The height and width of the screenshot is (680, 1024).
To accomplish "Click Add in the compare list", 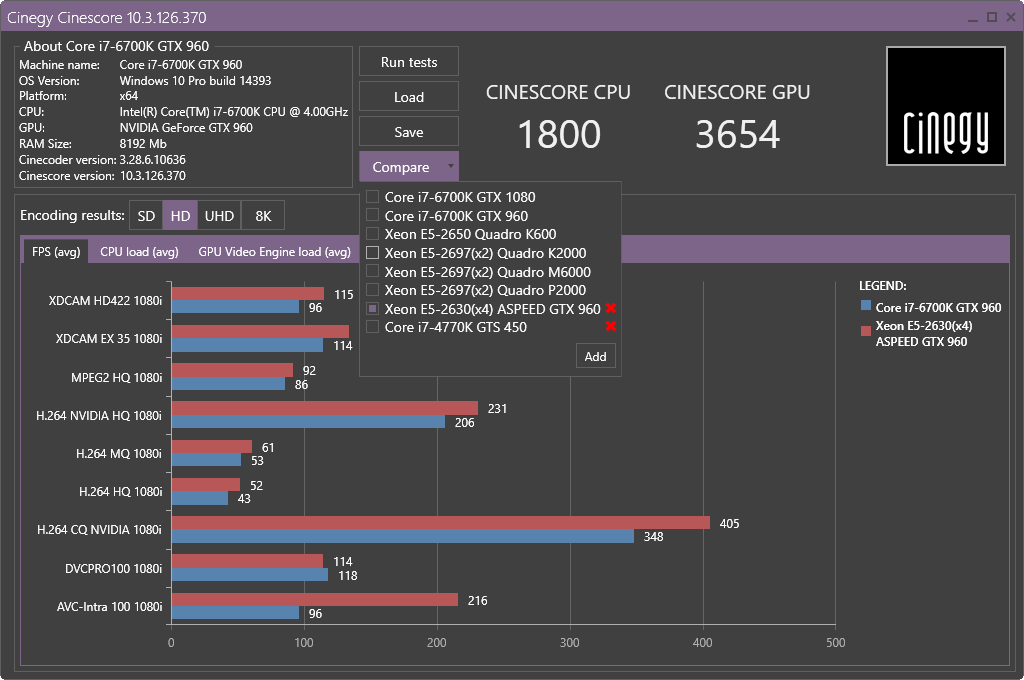I will (x=595, y=356).
